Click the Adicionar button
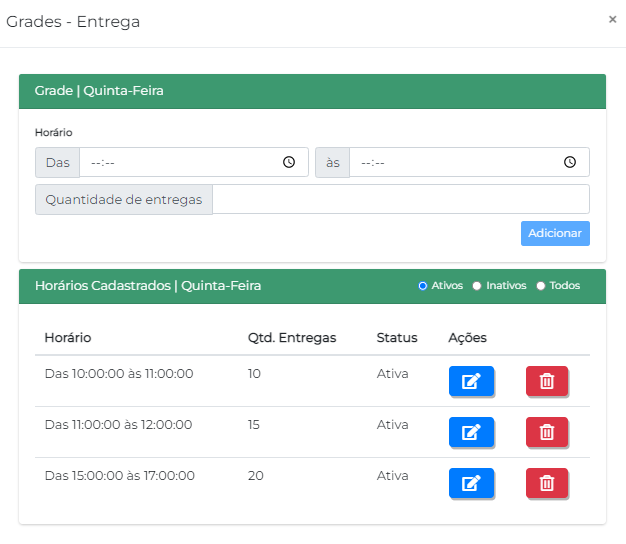 555,233
